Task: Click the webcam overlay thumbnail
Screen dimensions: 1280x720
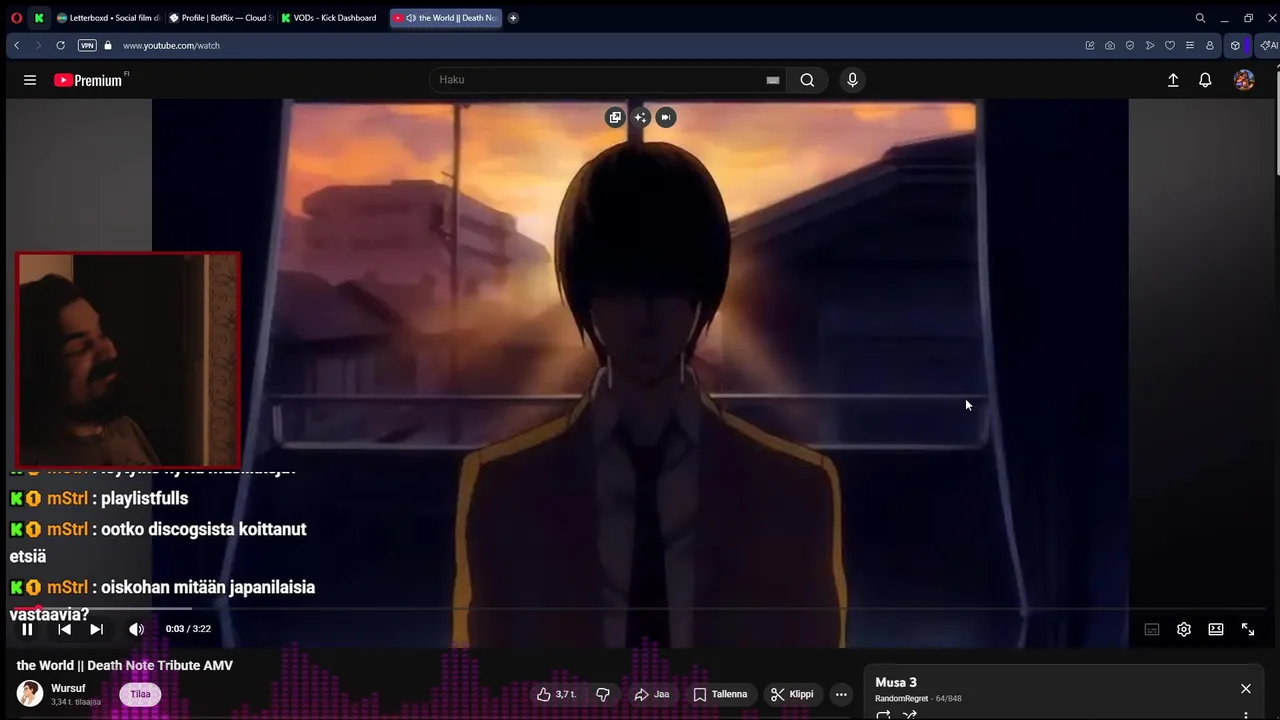Action: (128, 360)
